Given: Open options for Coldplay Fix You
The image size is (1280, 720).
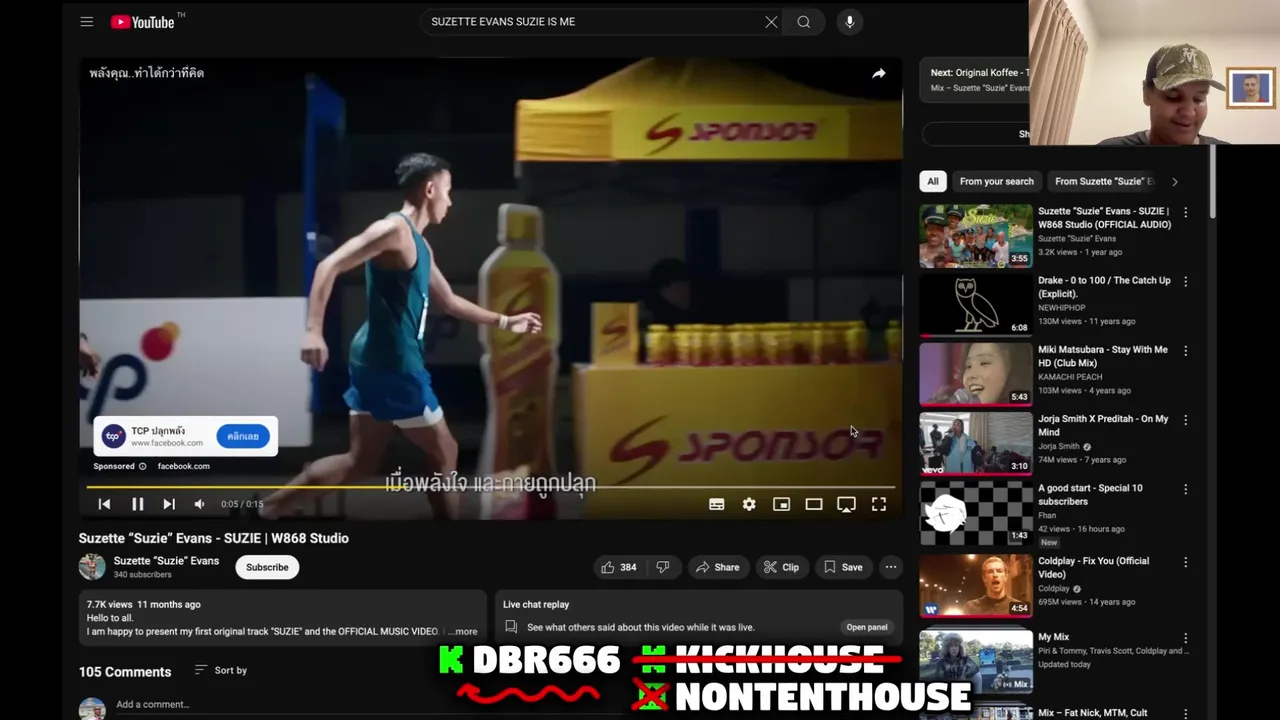Looking at the screenshot, I should tap(1186, 562).
